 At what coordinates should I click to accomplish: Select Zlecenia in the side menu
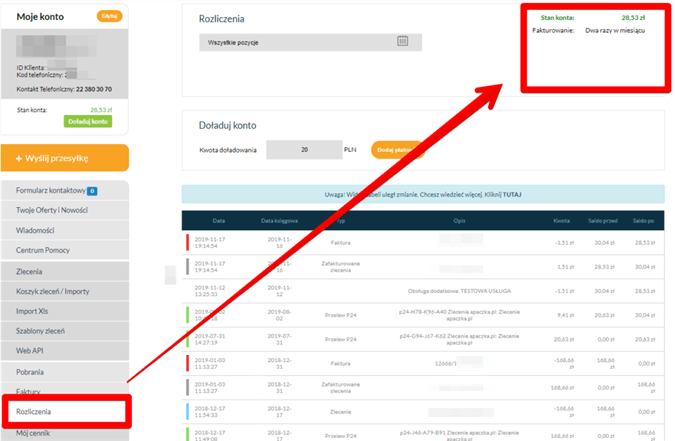tap(30, 271)
